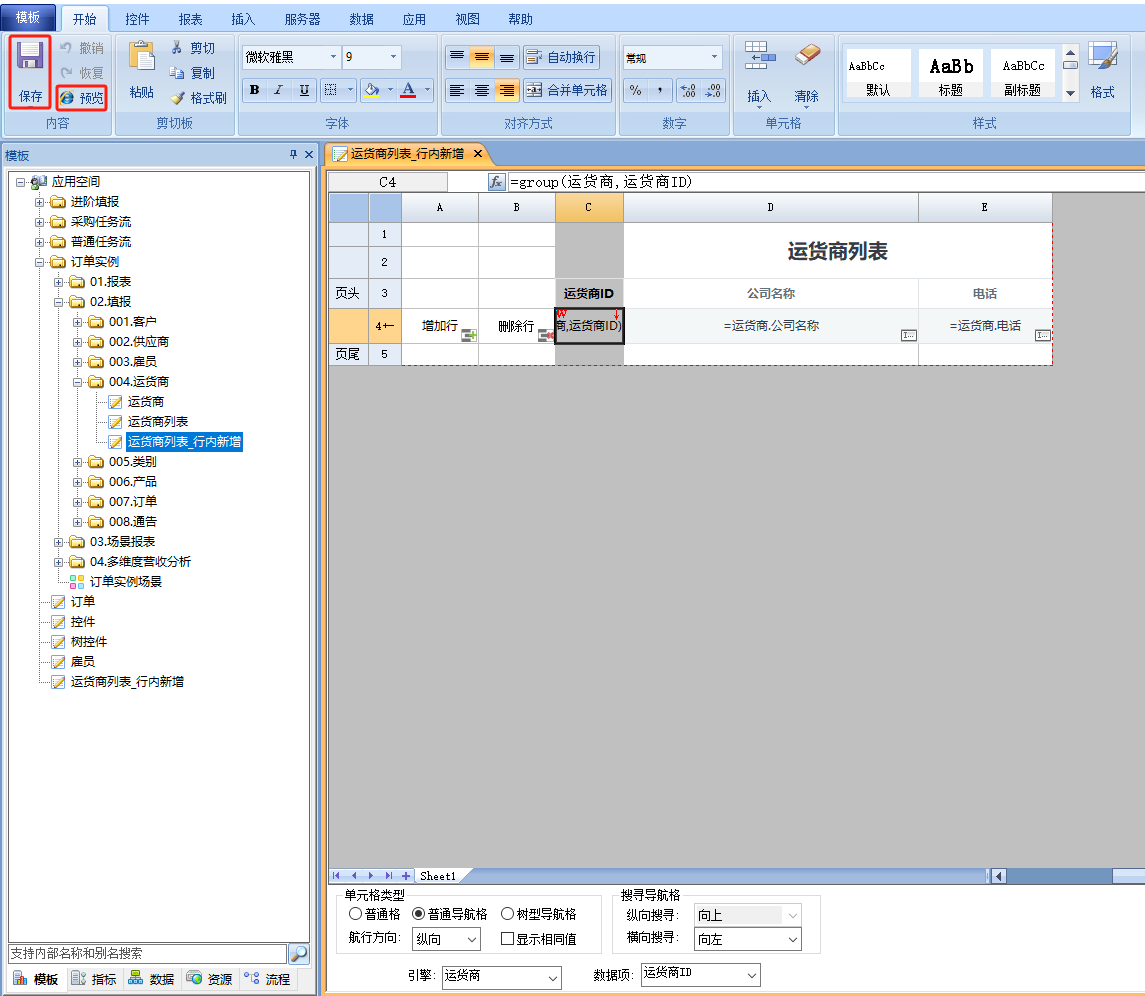1145x996 pixels.
Task: Open the font color dropdown arrow
Action: point(427,90)
